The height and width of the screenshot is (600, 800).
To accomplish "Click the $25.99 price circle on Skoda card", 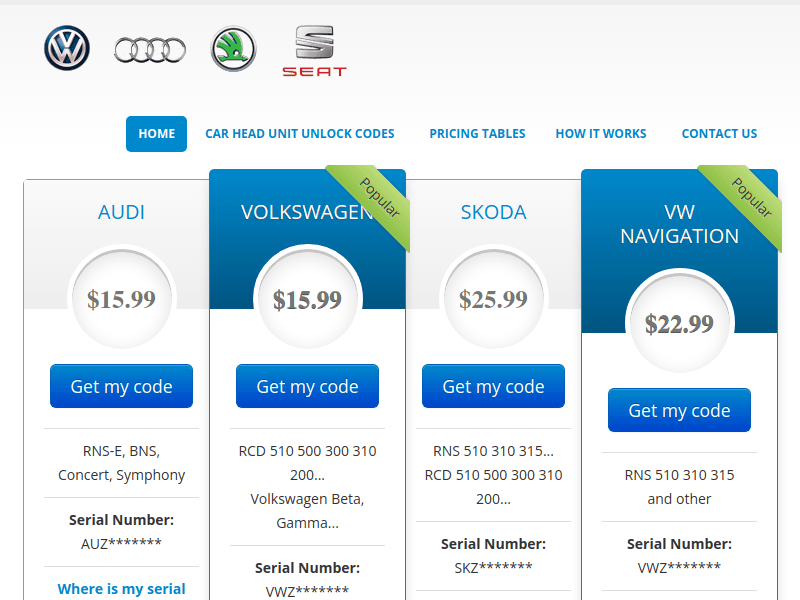I will click(x=493, y=298).
